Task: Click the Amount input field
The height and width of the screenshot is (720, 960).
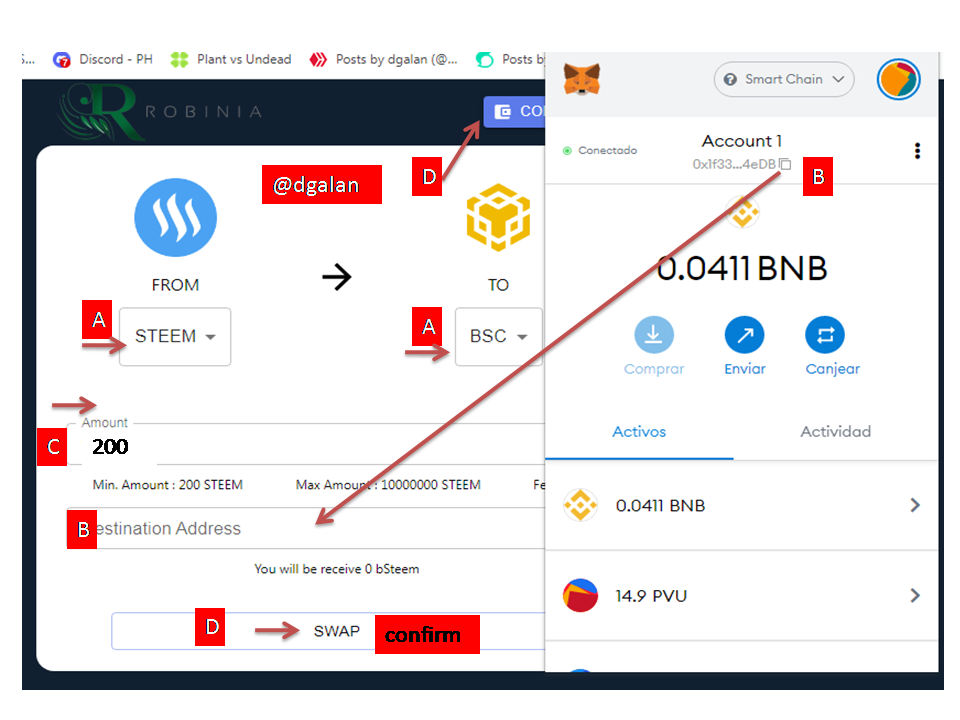Action: (x=306, y=444)
